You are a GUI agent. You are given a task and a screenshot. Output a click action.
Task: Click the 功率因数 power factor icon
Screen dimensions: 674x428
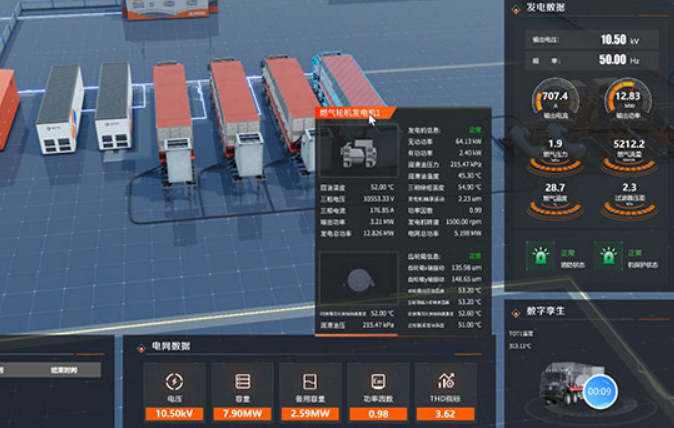378,381
